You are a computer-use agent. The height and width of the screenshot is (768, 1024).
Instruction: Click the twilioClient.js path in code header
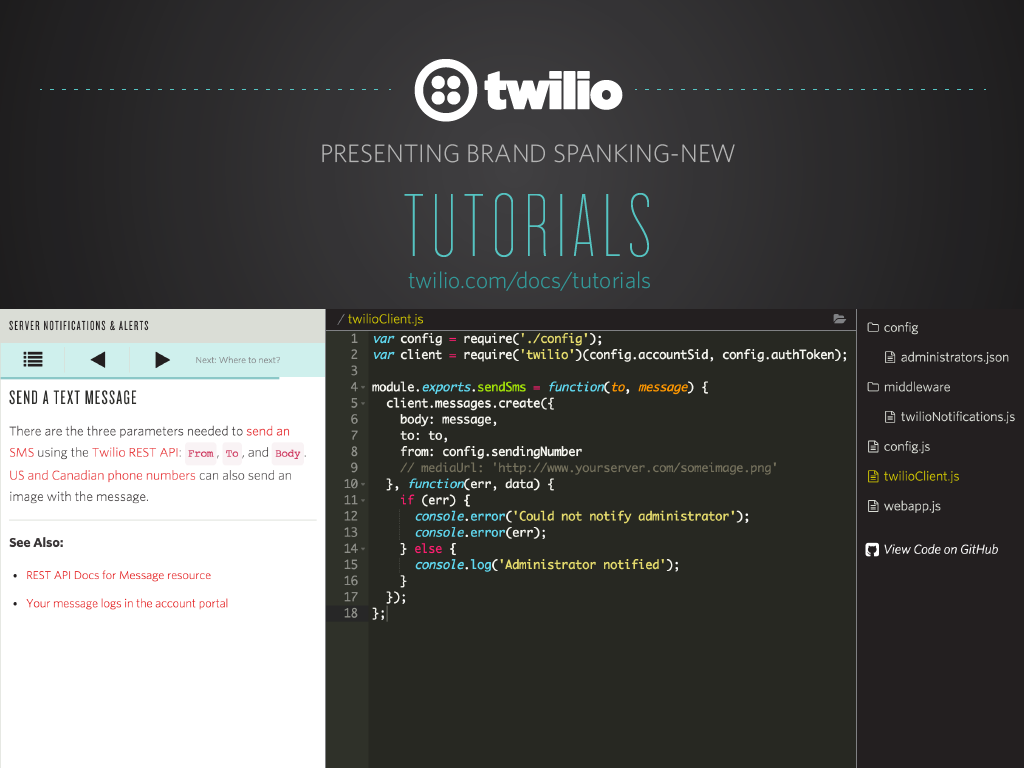click(385, 319)
